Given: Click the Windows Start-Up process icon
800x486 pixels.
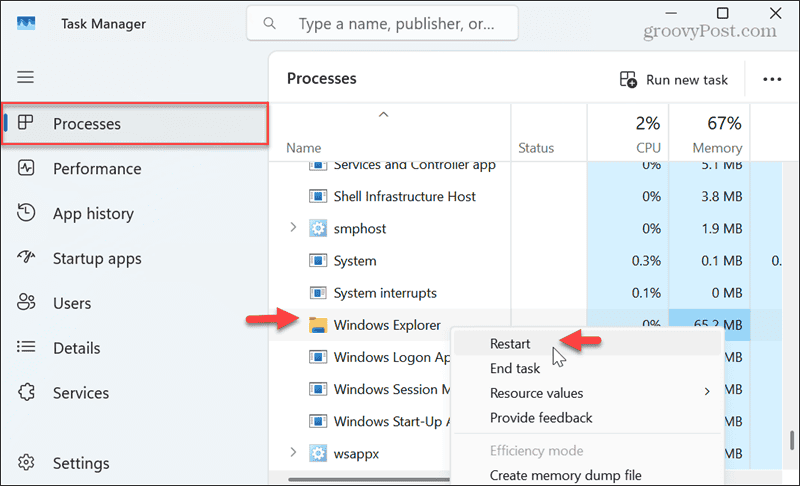Looking at the screenshot, I should point(318,421).
